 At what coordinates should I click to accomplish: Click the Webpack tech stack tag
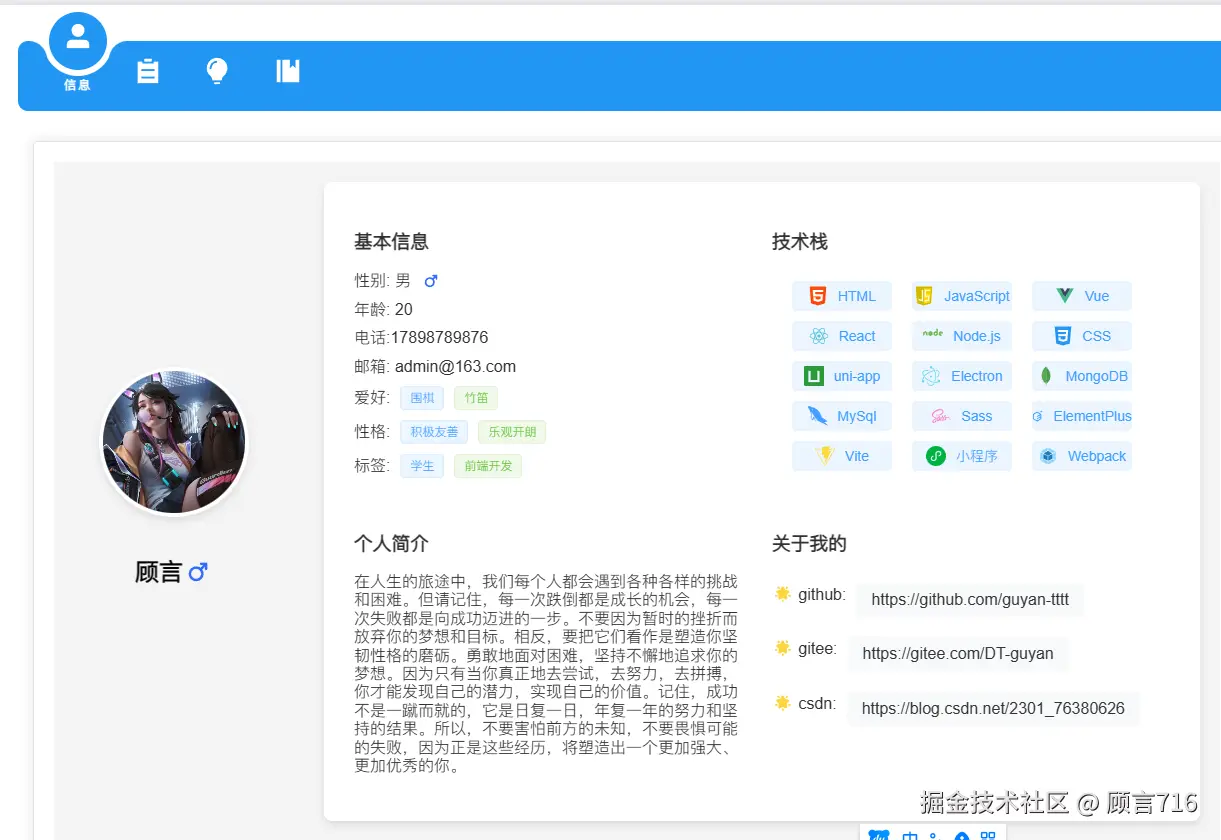(1081, 456)
